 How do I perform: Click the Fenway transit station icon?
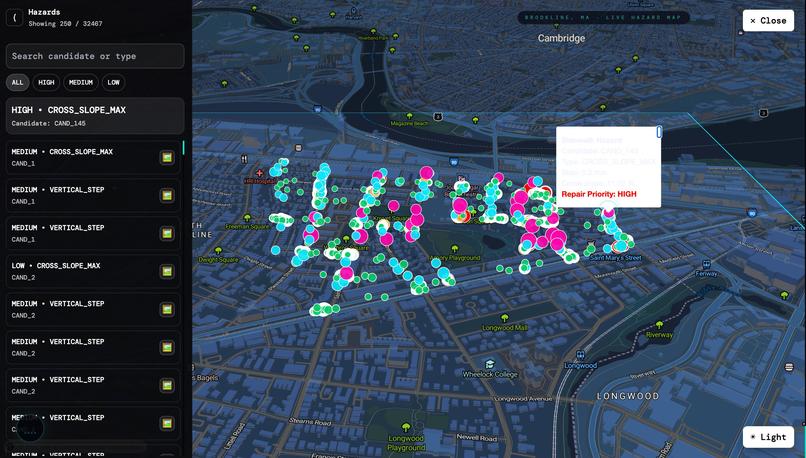(707, 265)
